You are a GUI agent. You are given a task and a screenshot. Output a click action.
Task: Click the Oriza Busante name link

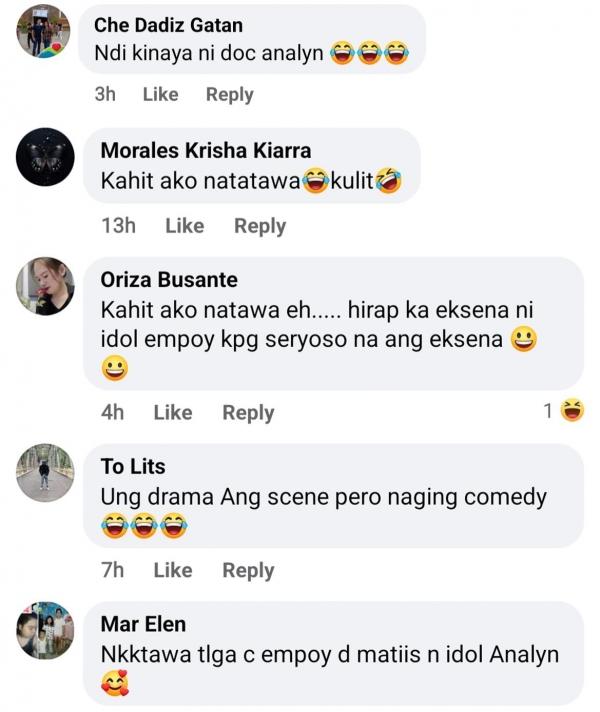pos(169,280)
